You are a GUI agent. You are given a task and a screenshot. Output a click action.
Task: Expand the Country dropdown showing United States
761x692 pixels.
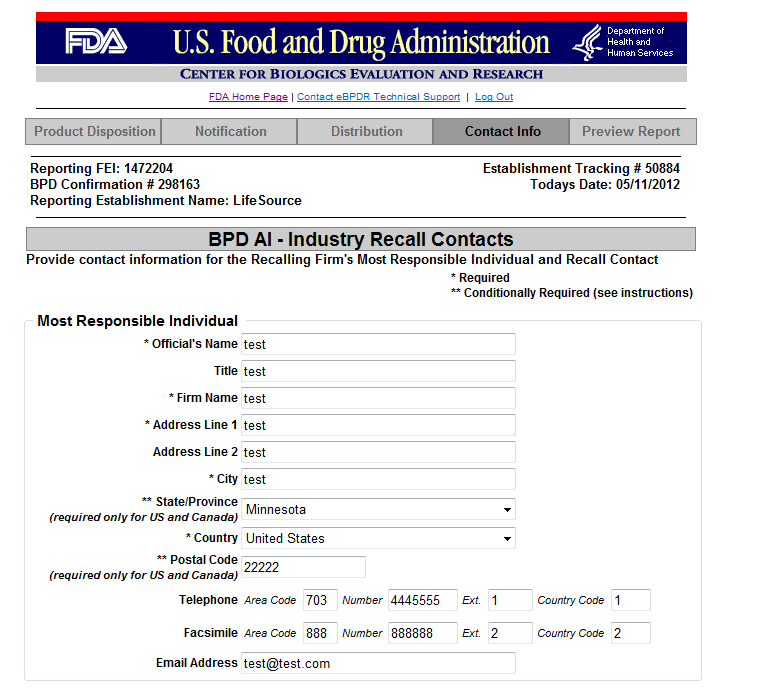[x=378, y=538]
